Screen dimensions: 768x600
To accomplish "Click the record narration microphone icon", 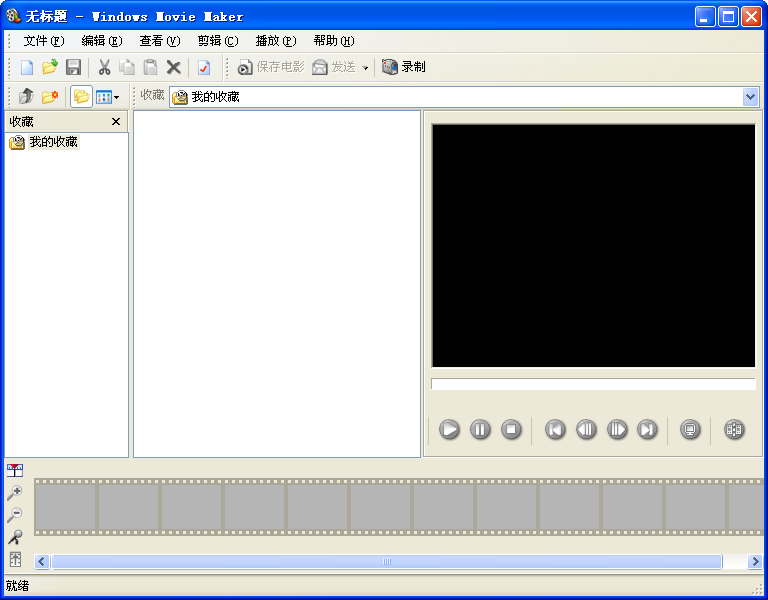I will [x=15, y=537].
